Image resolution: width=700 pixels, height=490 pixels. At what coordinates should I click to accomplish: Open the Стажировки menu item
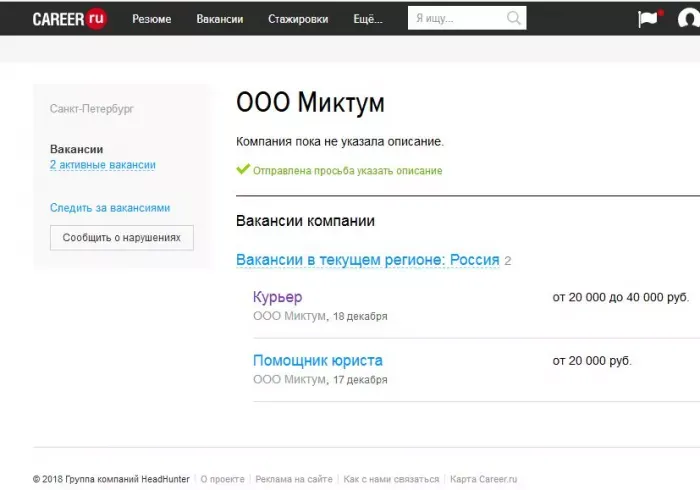pyautogui.click(x=298, y=19)
